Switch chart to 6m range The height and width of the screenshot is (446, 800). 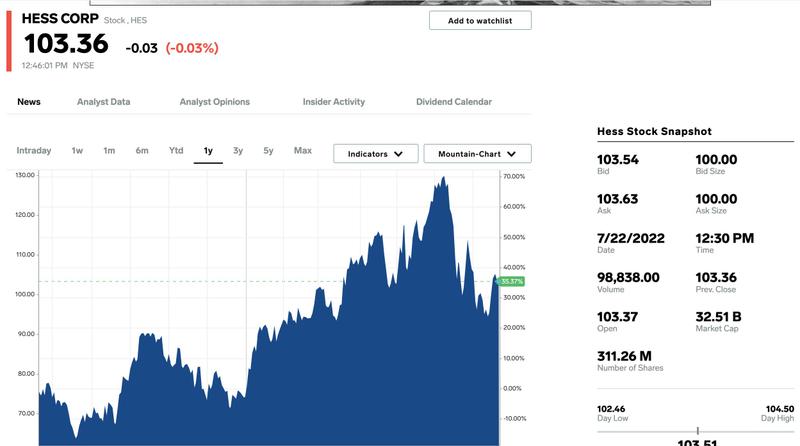click(142, 151)
